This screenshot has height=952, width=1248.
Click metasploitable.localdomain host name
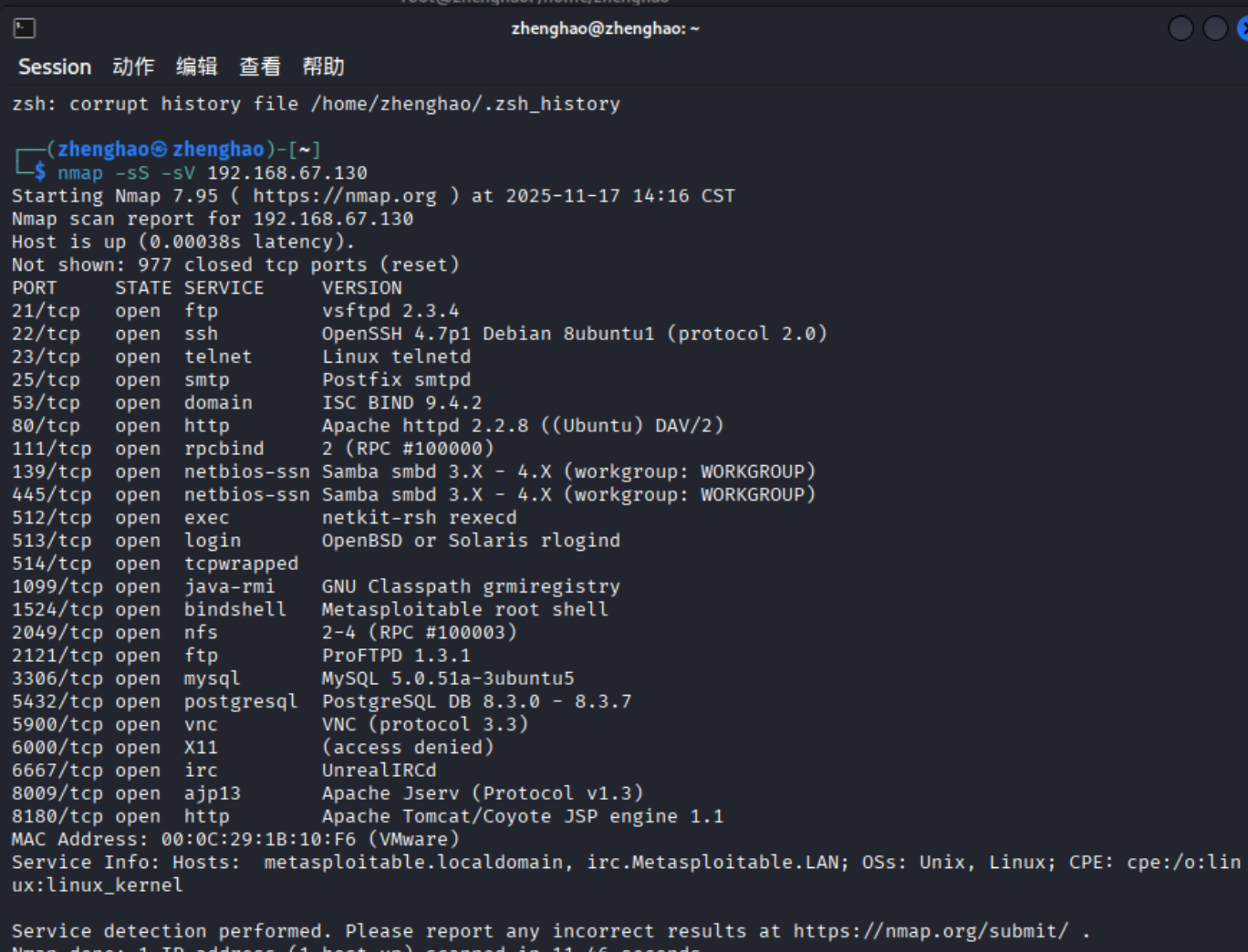(413, 863)
